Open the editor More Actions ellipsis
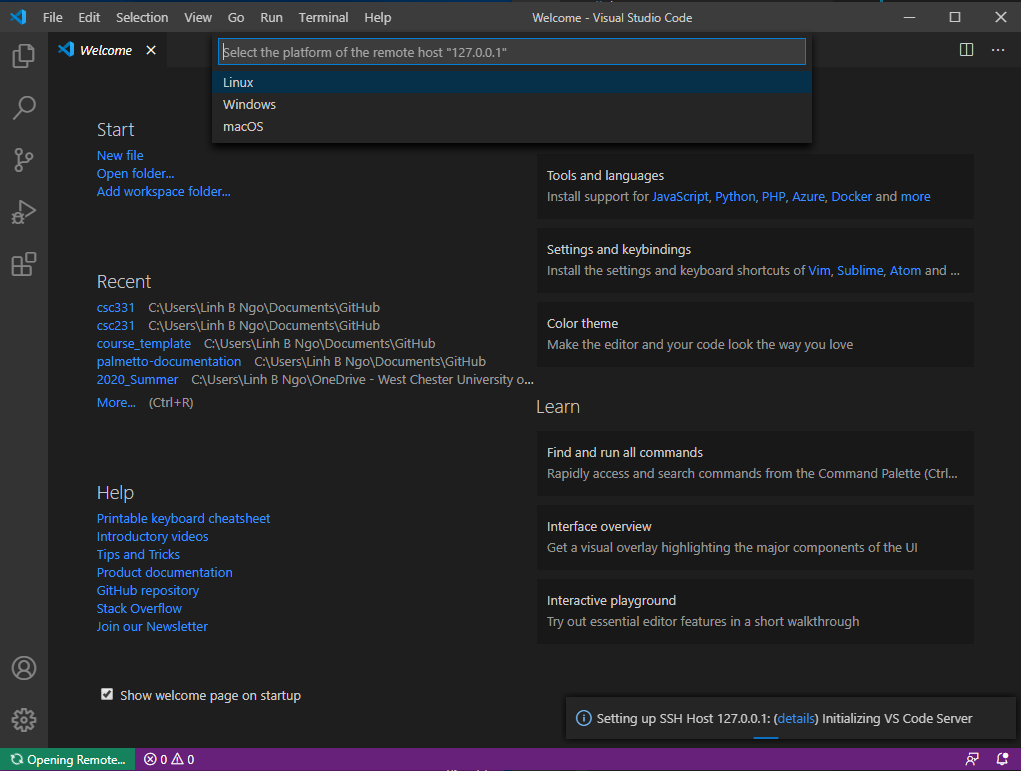1021x771 pixels. tap(998, 50)
